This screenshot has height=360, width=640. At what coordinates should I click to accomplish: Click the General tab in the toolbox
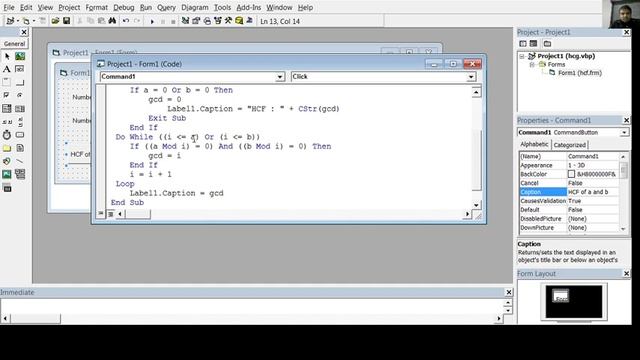click(14, 44)
